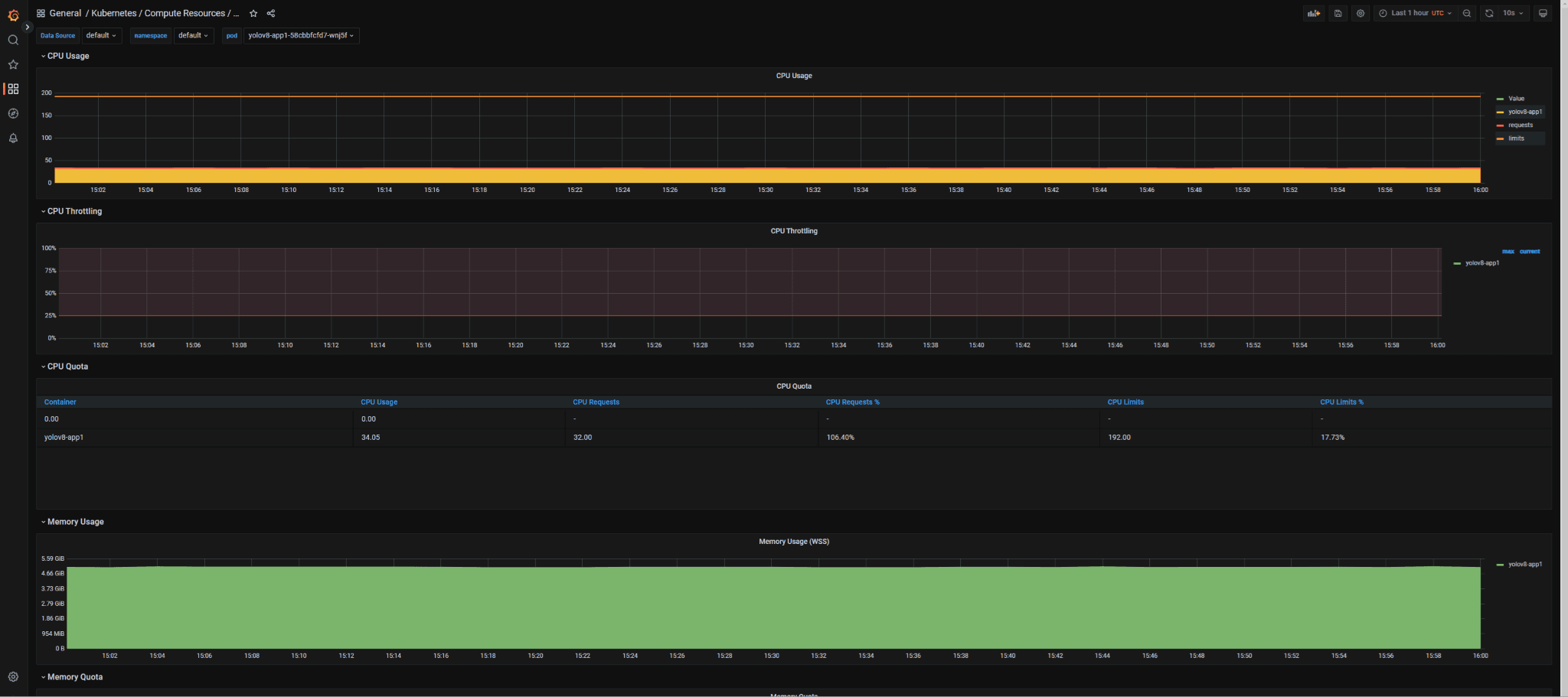Open the namespace default dropdown
1568x697 pixels.
193,35
